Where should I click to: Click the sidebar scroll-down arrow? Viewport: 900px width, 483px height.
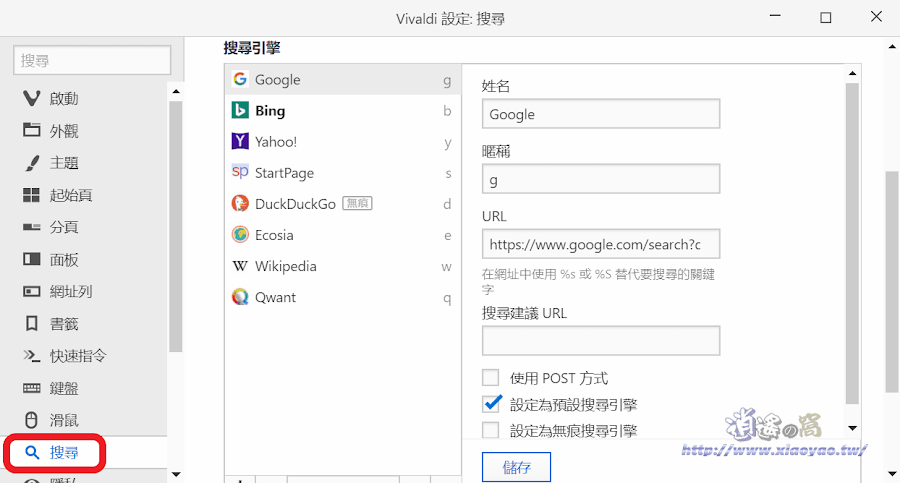(176, 474)
